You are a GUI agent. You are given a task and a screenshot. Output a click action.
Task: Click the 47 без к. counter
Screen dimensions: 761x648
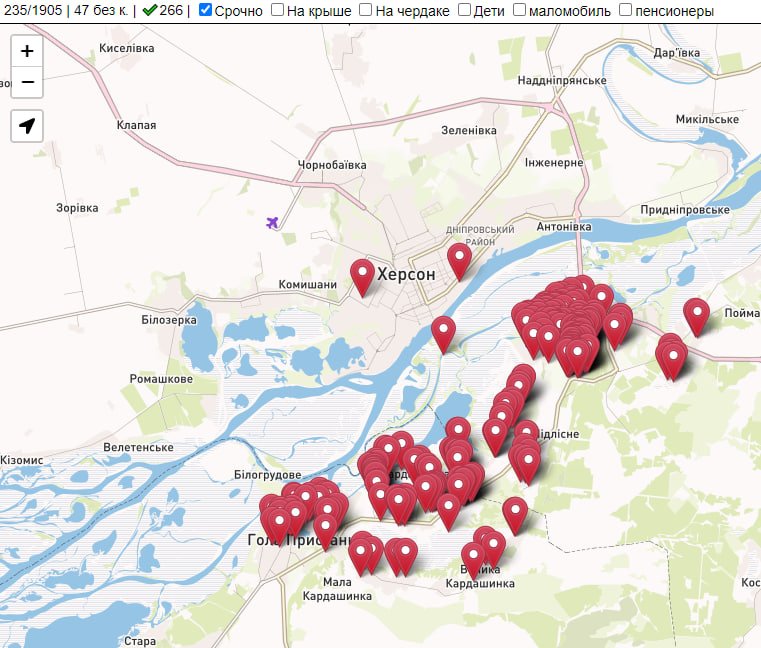pyautogui.click(x=100, y=10)
